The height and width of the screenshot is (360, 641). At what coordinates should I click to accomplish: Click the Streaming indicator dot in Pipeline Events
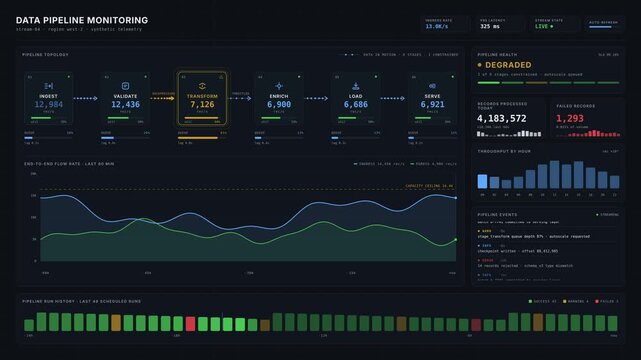point(597,215)
